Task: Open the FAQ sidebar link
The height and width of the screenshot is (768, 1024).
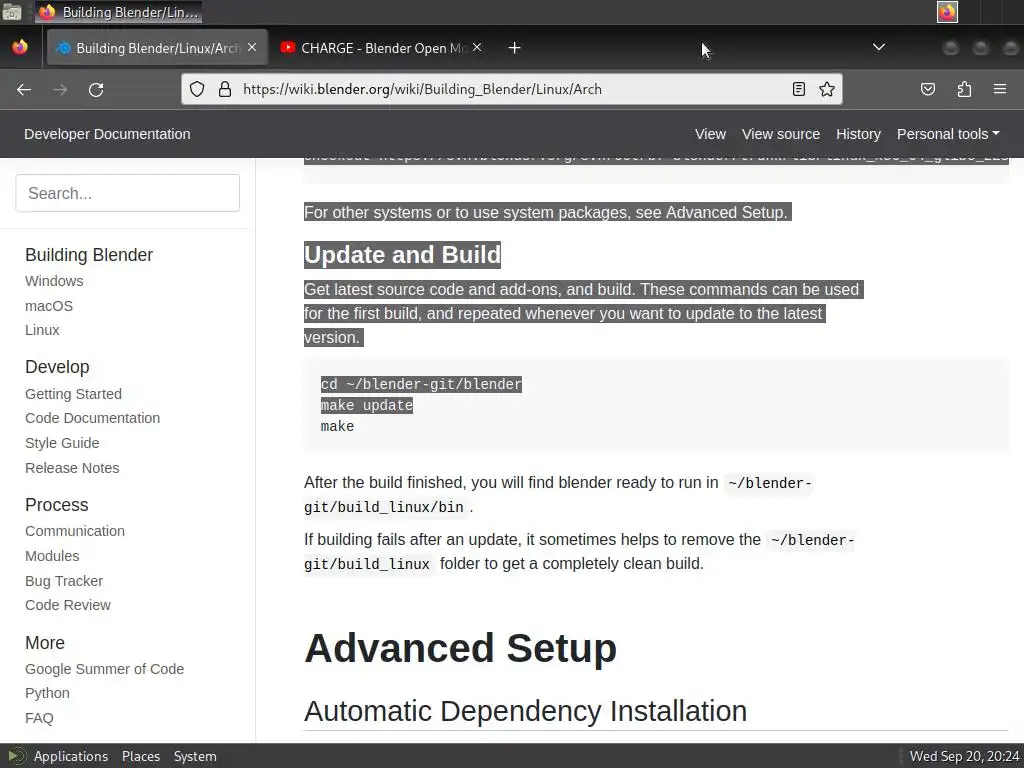Action: tap(39, 718)
